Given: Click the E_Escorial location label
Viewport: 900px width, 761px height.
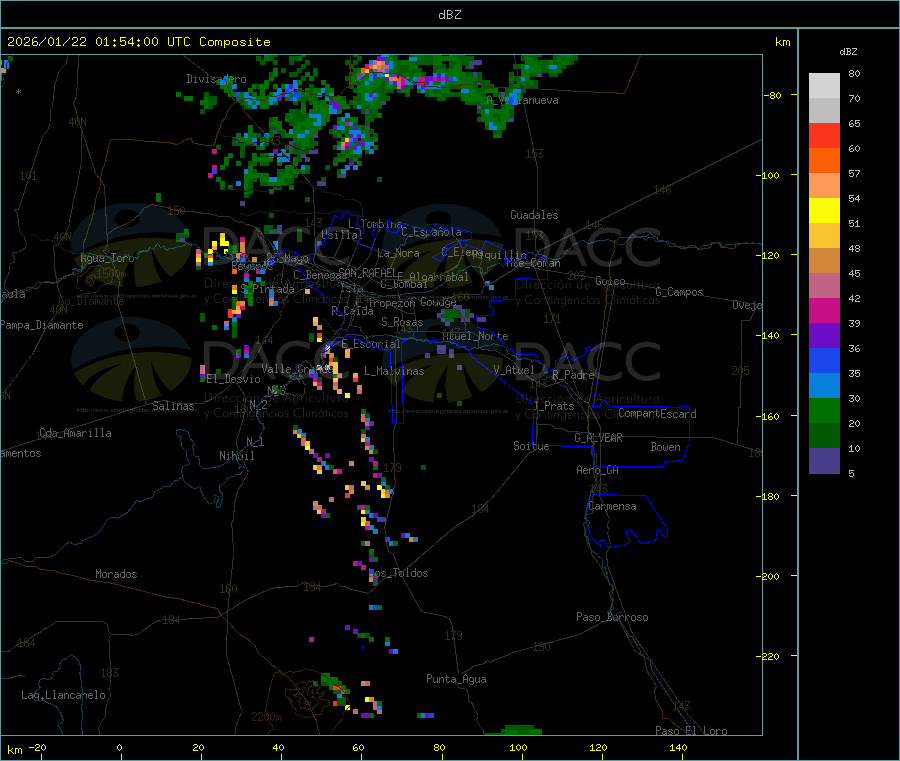Looking at the screenshot, I should pos(371,344).
